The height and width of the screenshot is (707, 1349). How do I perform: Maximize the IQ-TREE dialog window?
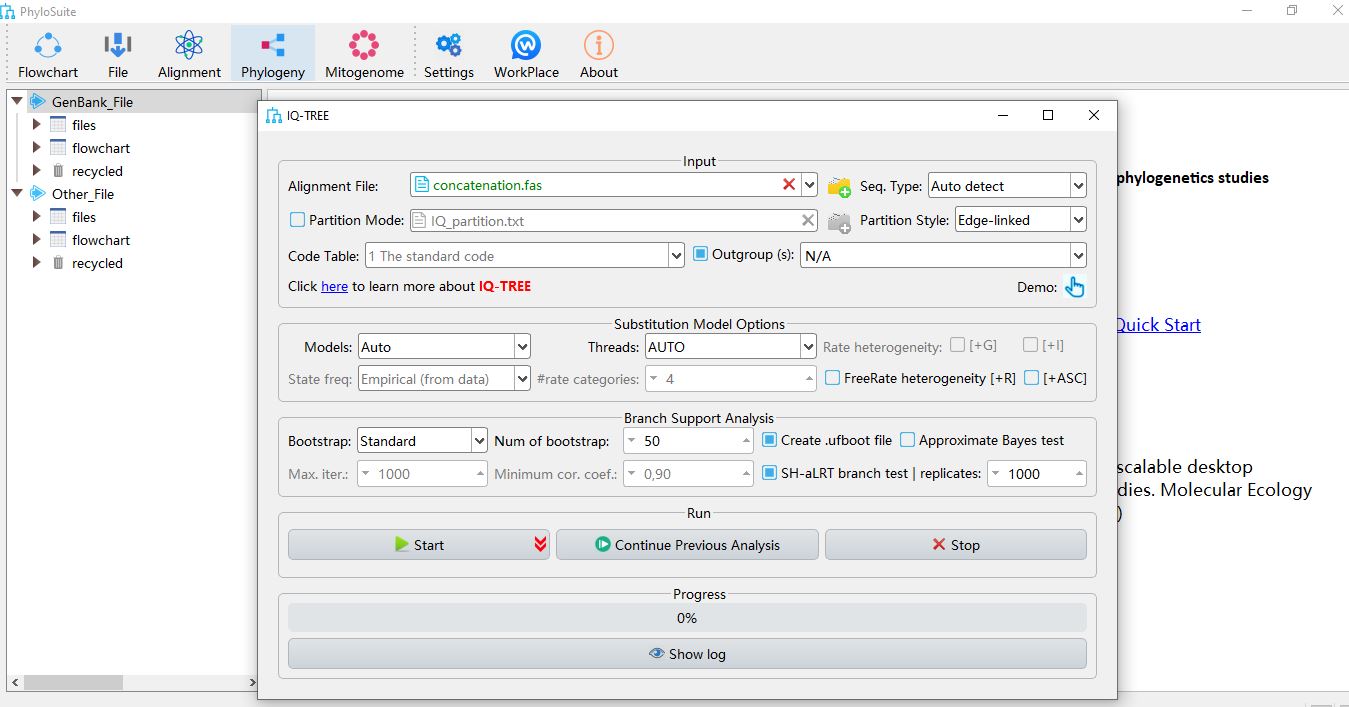1048,115
